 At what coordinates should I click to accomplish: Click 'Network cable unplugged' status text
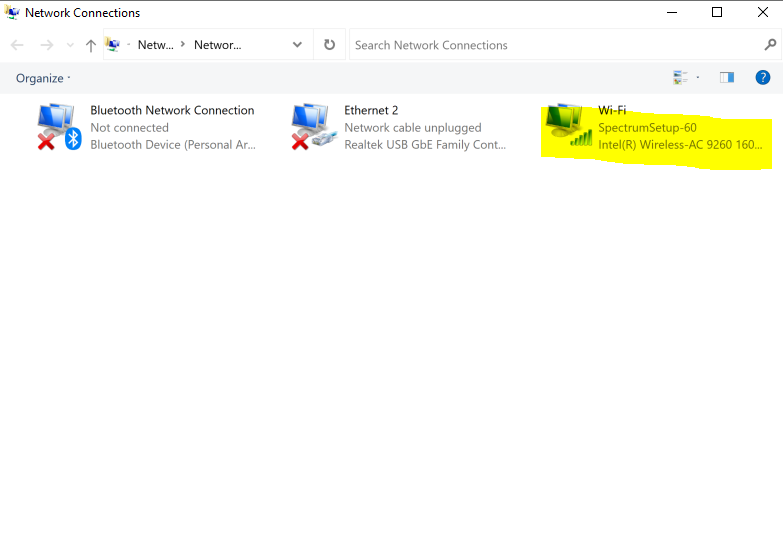(413, 128)
